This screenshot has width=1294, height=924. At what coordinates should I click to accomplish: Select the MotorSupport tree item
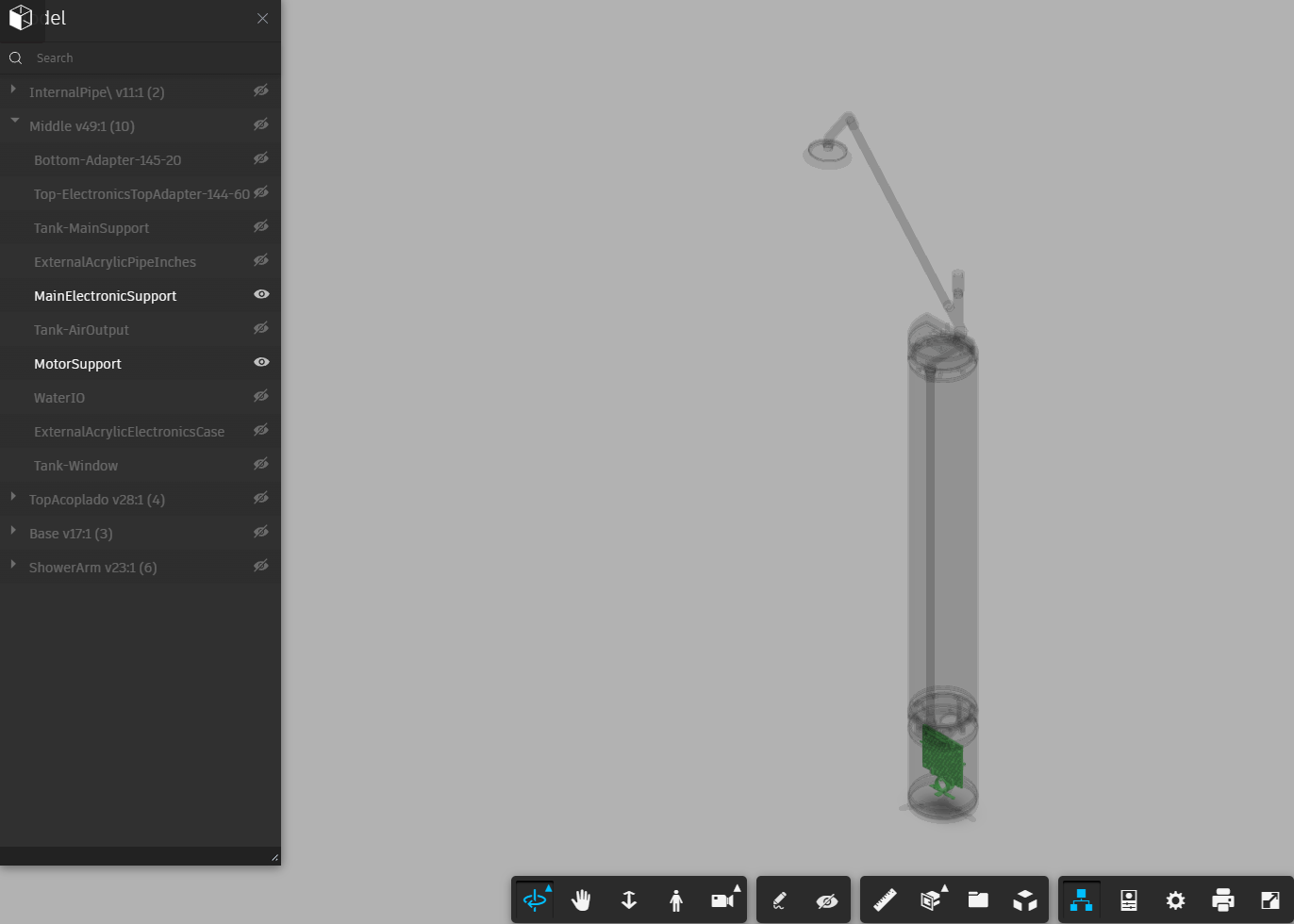coord(77,364)
